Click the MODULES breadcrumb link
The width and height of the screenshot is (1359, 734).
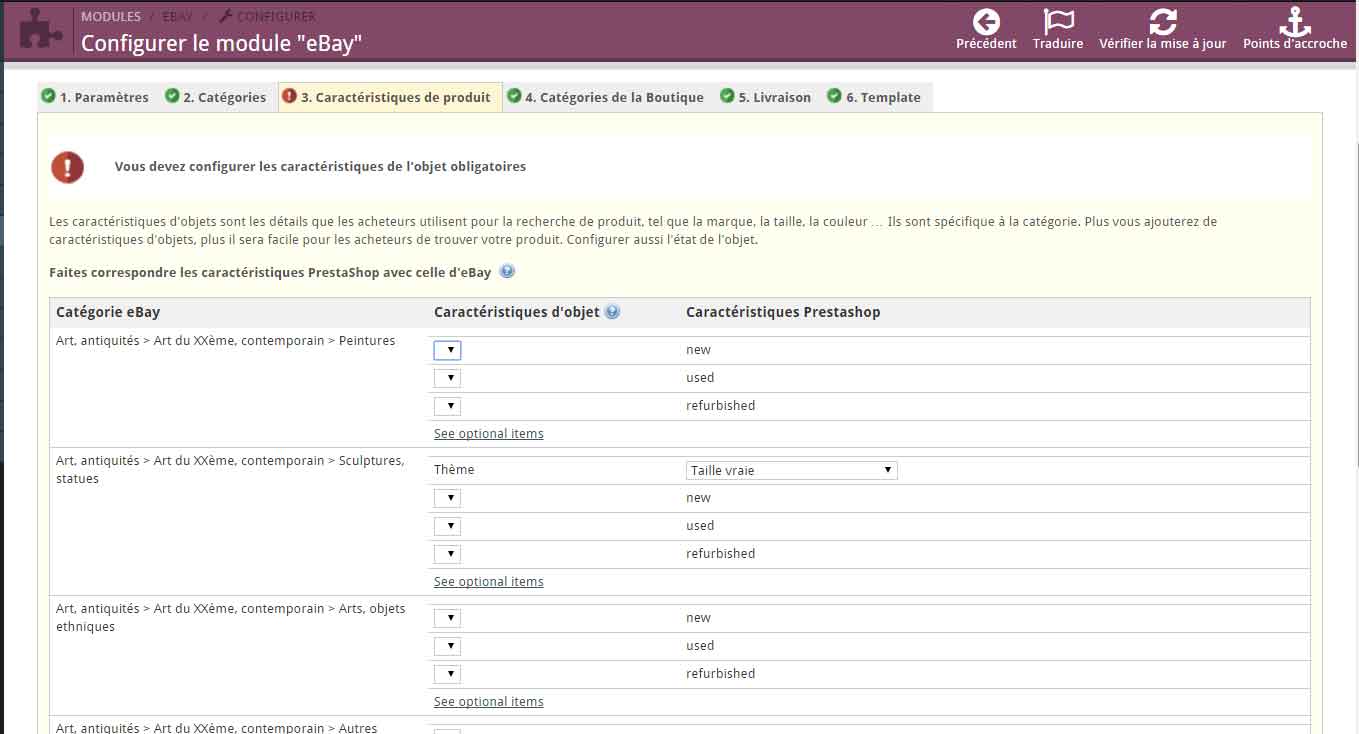click(x=111, y=17)
